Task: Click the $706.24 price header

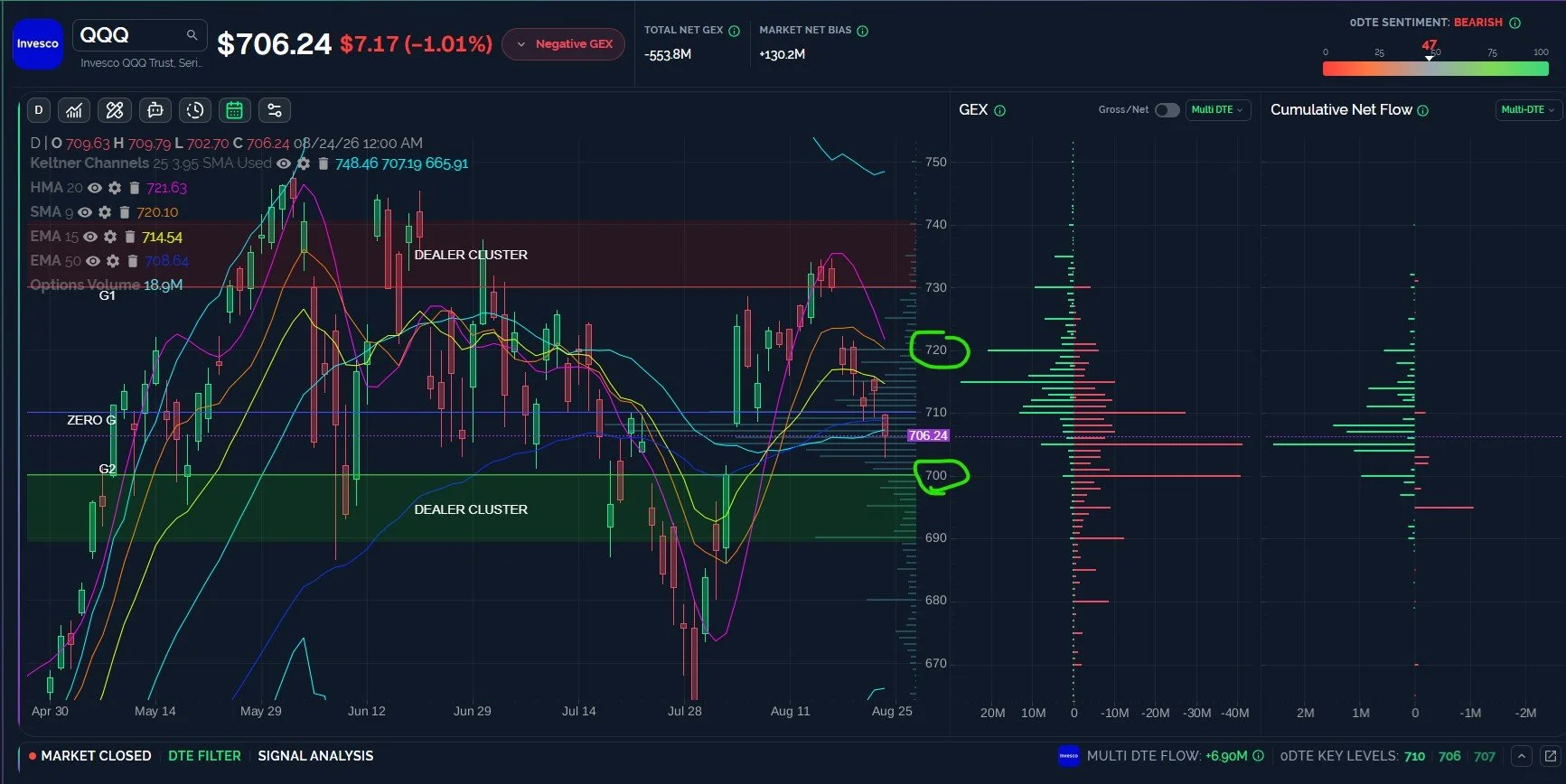Action: [x=275, y=43]
